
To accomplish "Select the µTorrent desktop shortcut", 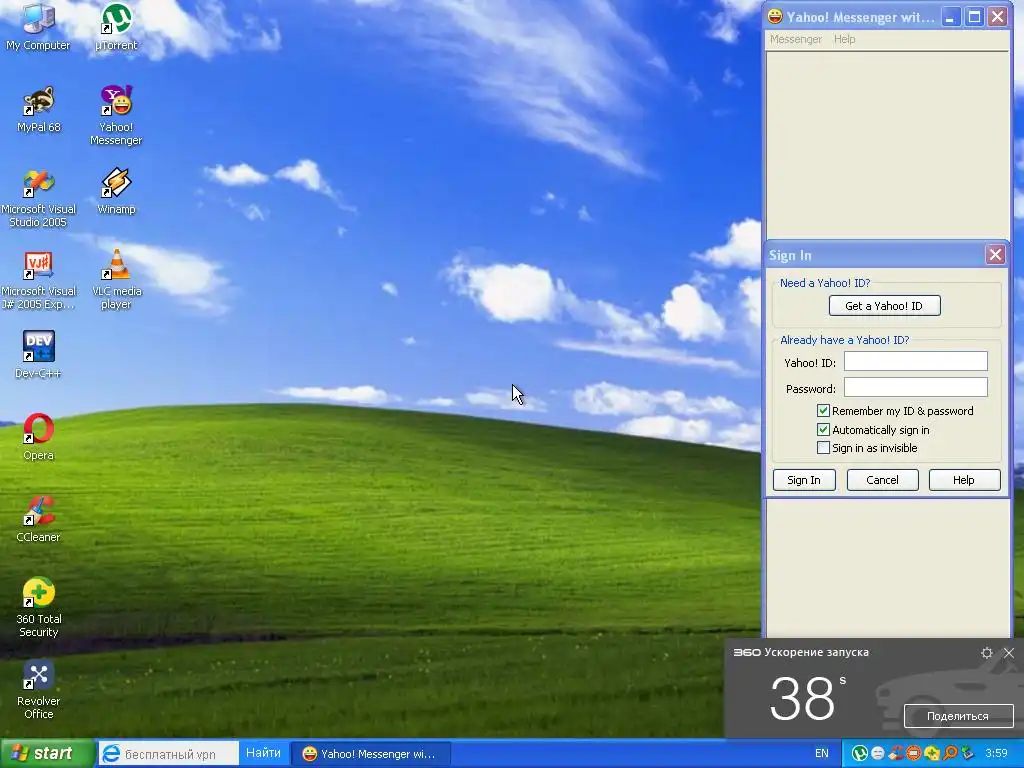I will 116,26.
